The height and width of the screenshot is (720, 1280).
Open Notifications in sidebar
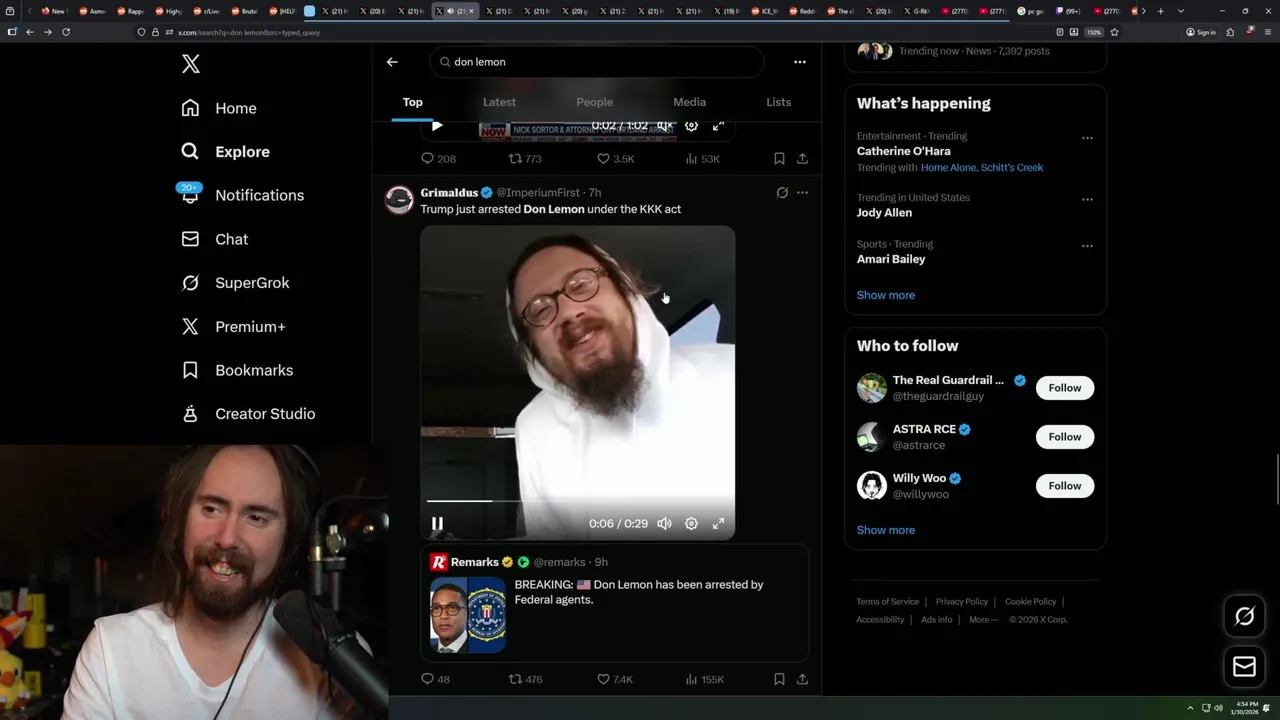(x=241, y=195)
